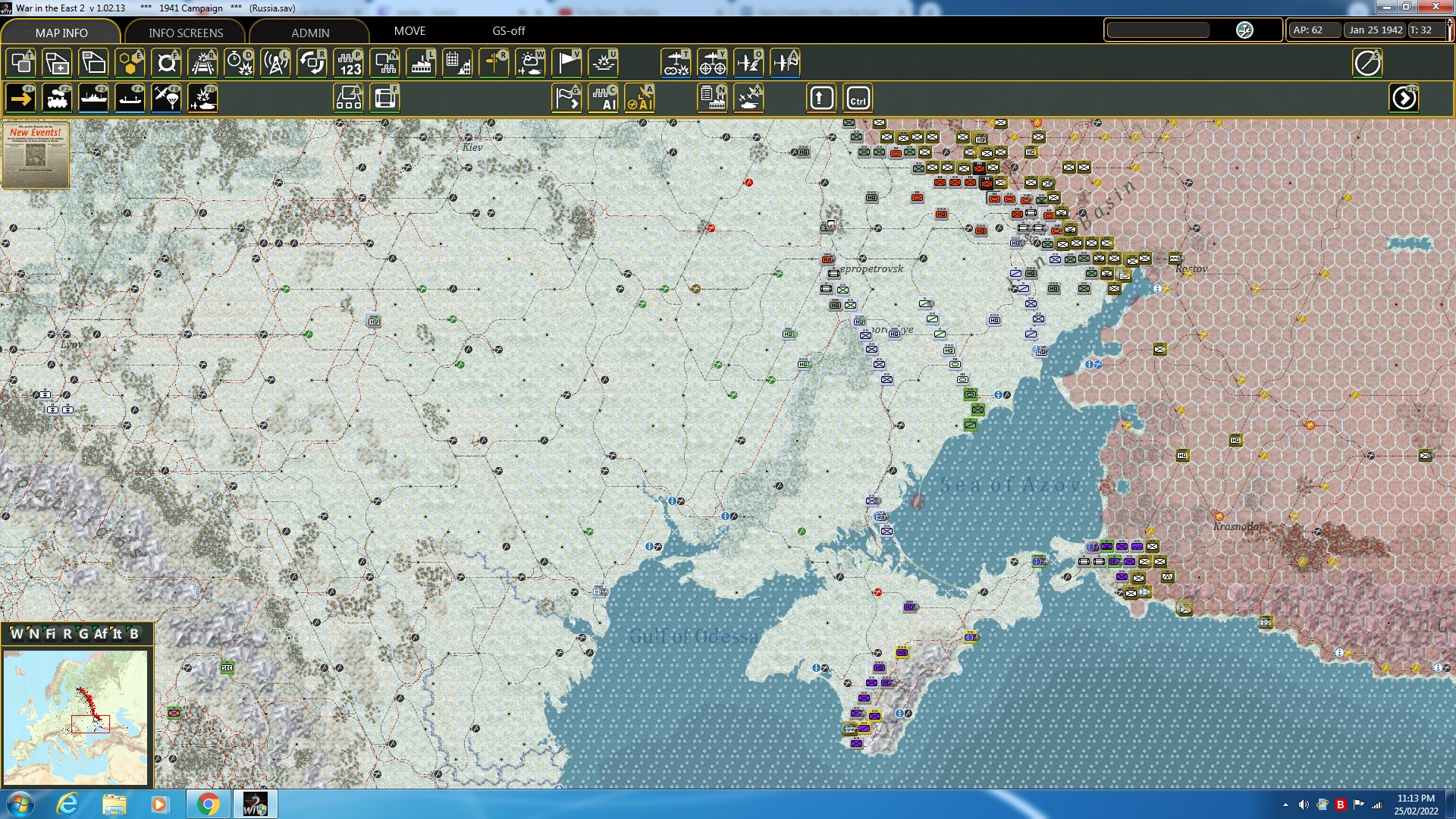Click the unit stack icon (N hotkey)
1456x819 pixels.
(385, 63)
